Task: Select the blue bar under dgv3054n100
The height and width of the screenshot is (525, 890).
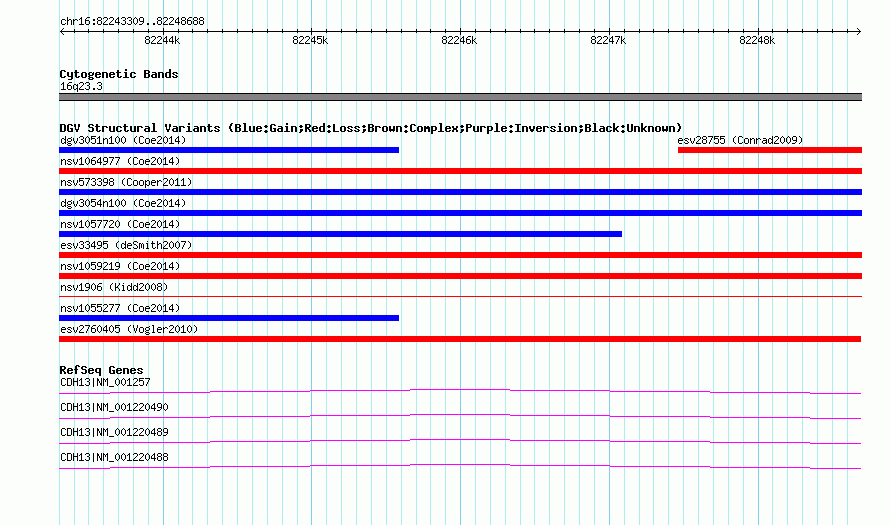Action: [460, 213]
